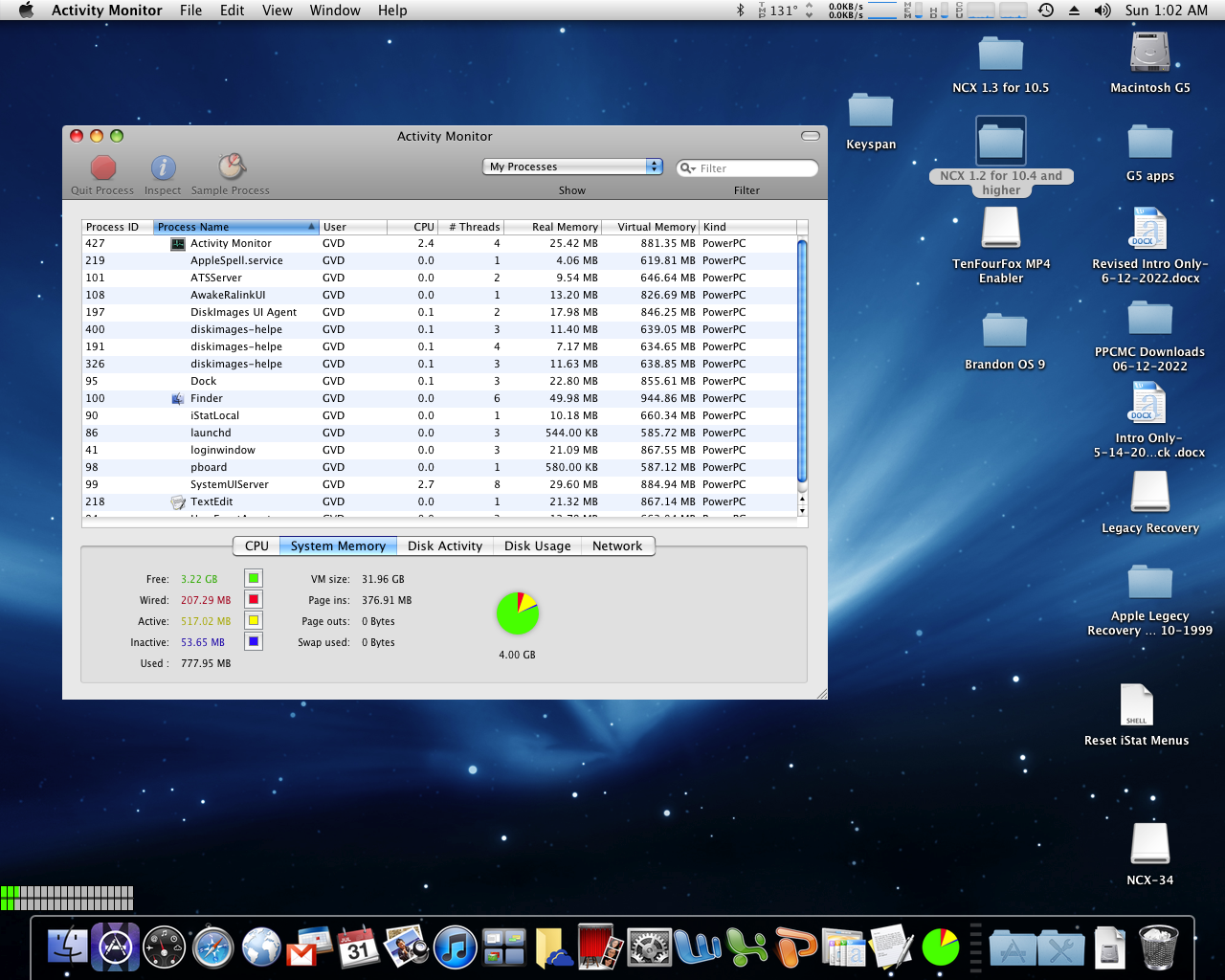Sort by the Kind column header
The width and height of the screenshot is (1225, 980).
(x=748, y=227)
